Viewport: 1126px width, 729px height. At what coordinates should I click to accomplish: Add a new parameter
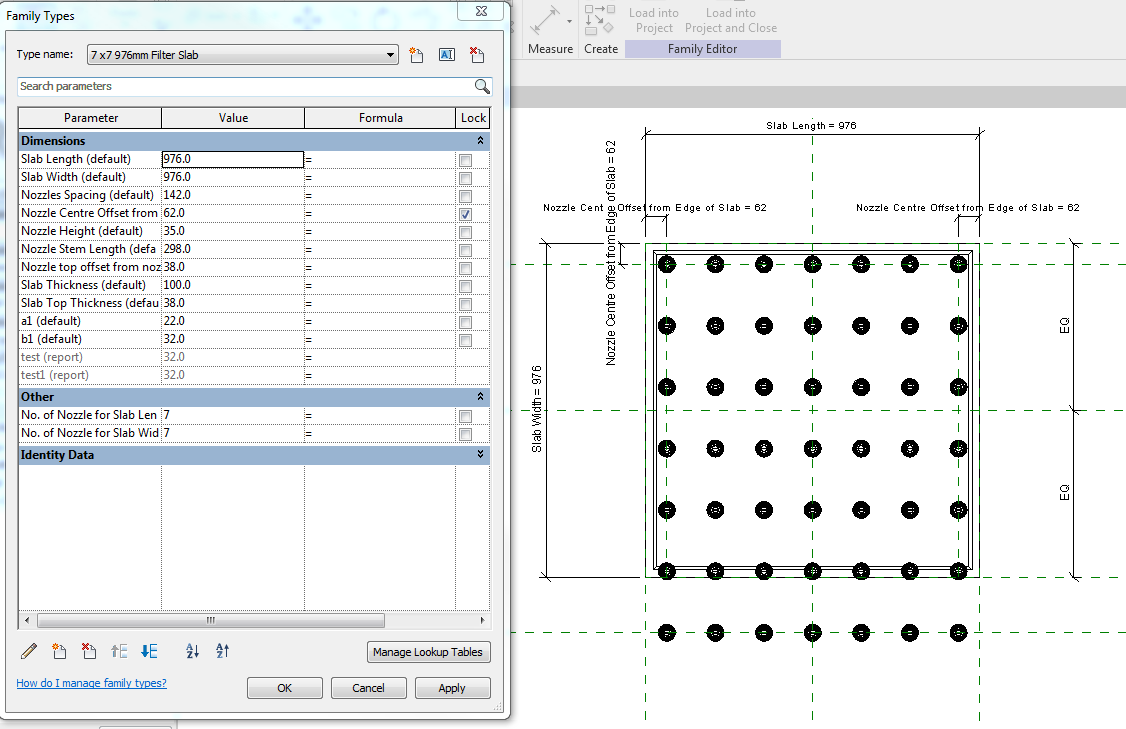59,651
